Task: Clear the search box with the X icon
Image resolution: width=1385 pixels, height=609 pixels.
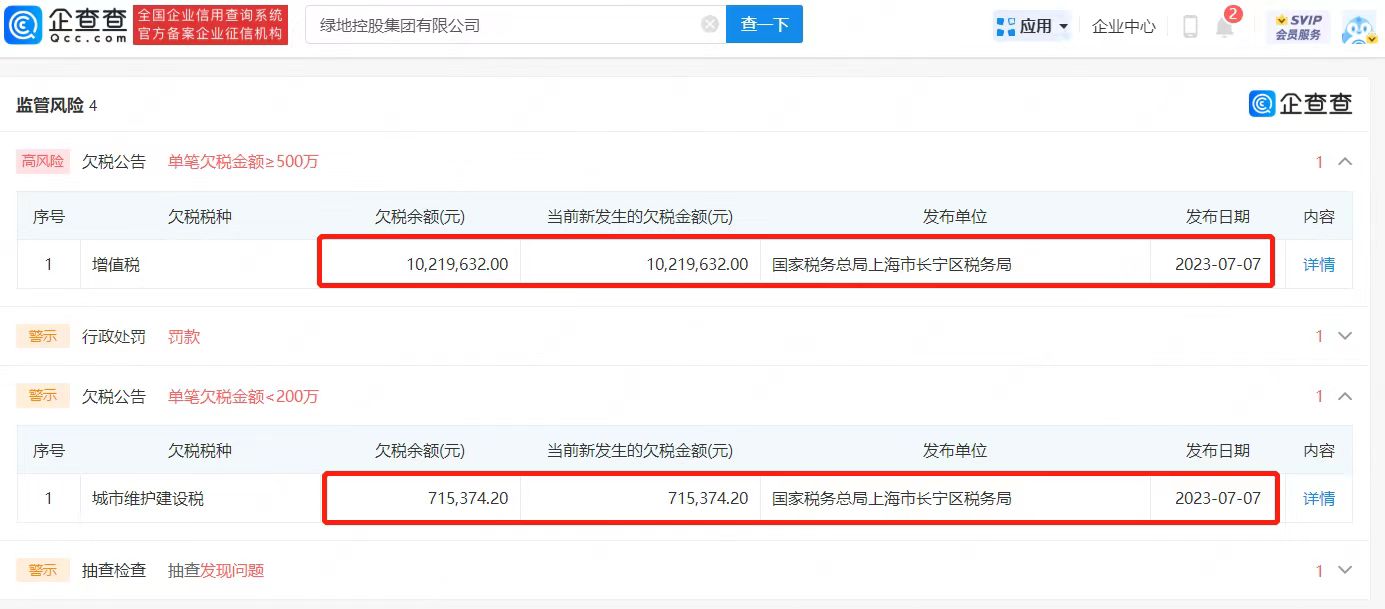Action: point(710,25)
